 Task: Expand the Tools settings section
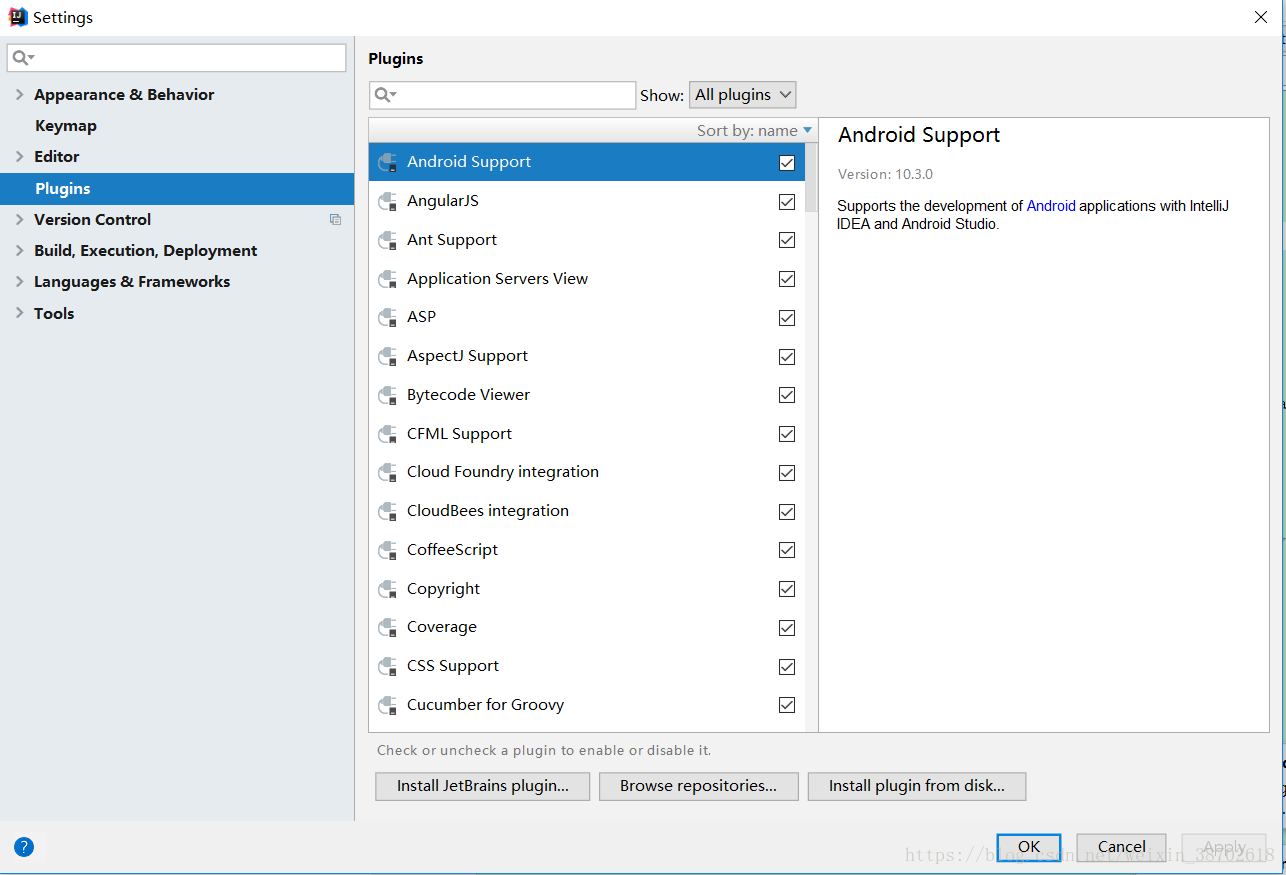click(x=19, y=313)
